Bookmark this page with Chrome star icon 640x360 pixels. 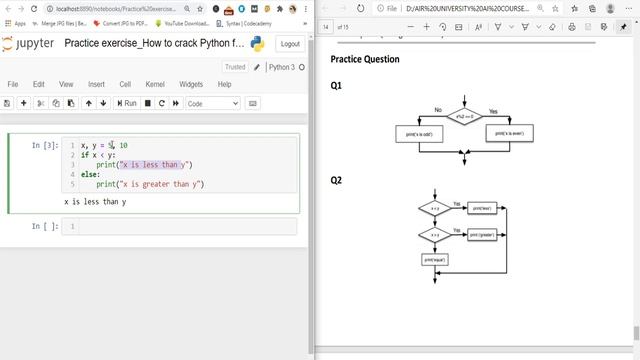[200, 9]
